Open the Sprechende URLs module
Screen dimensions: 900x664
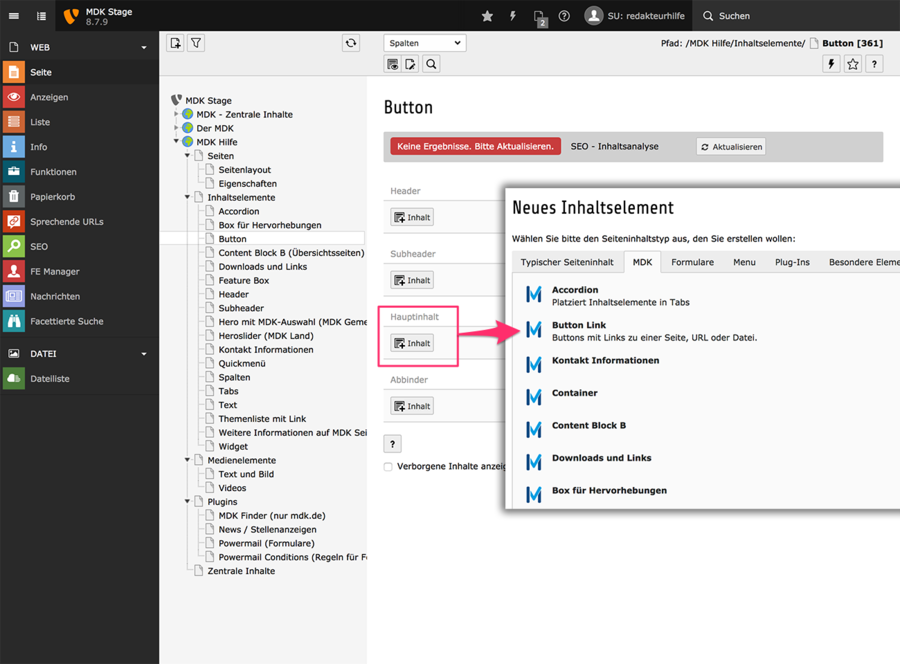point(80,222)
